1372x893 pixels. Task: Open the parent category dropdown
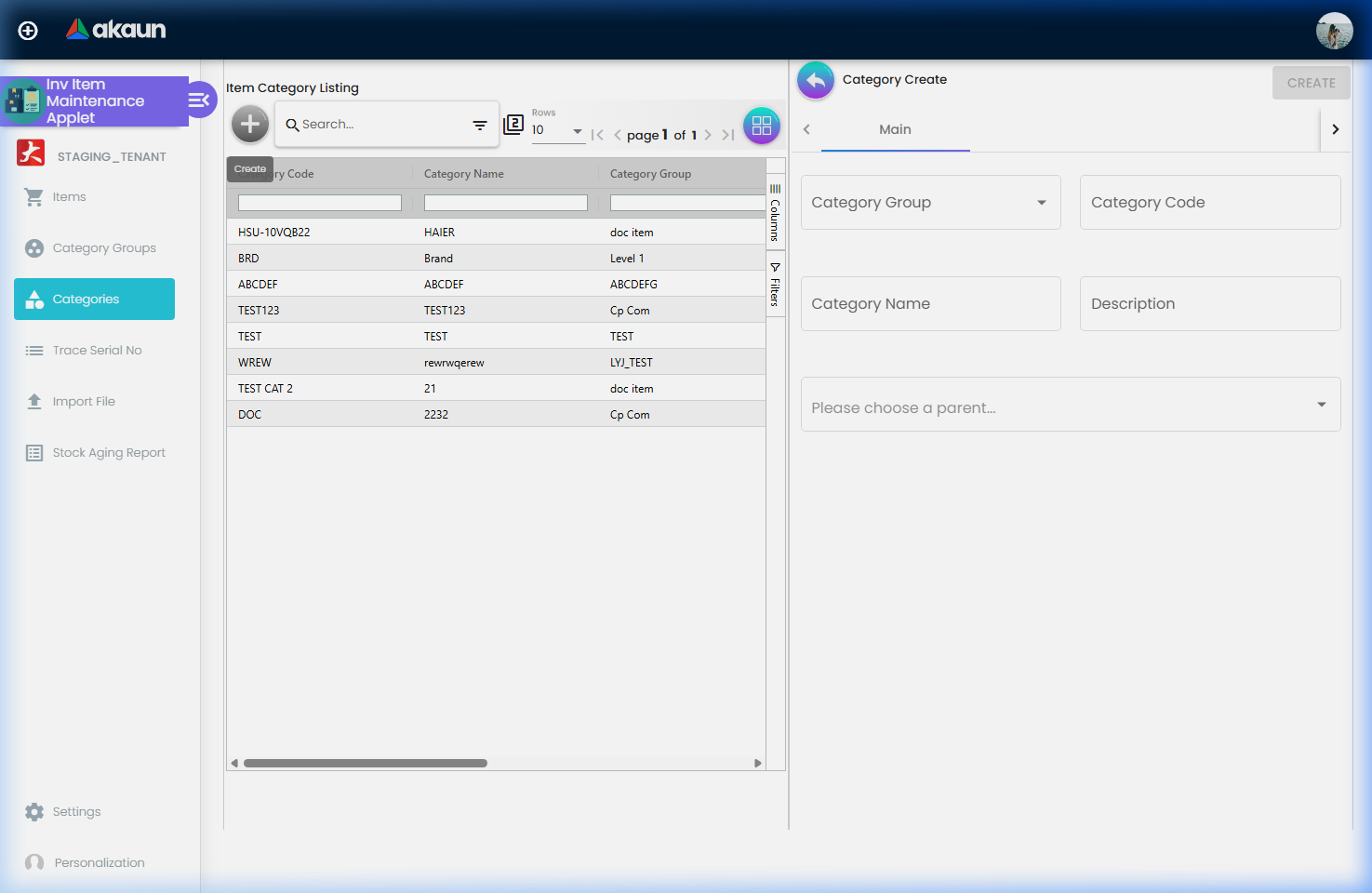(1070, 404)
